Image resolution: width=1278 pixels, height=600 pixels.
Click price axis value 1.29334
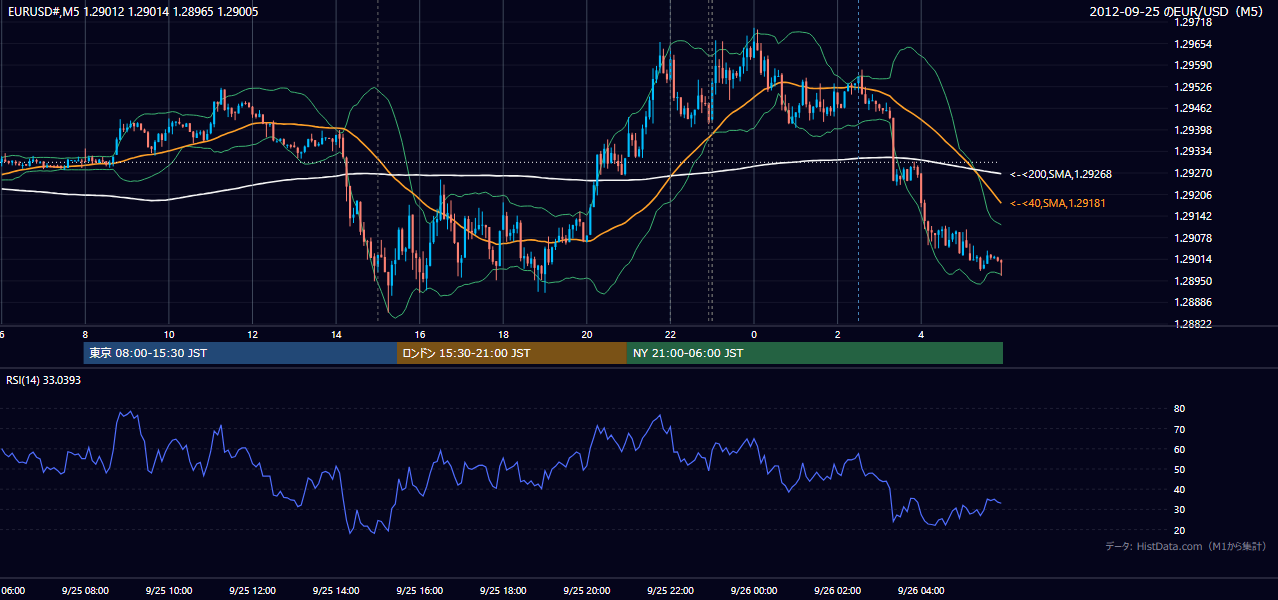click(x=1194, y=151)
